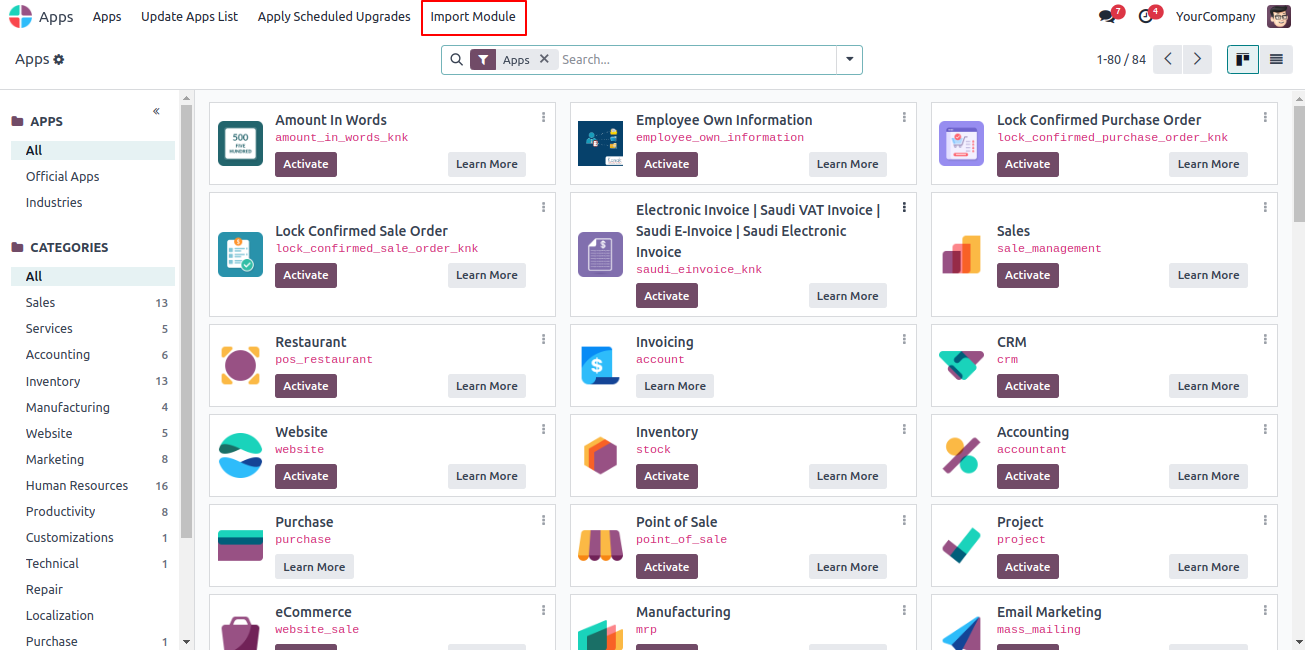1305x650 pixels.
Task: Activate the Website app
Action: coord(306,476)
